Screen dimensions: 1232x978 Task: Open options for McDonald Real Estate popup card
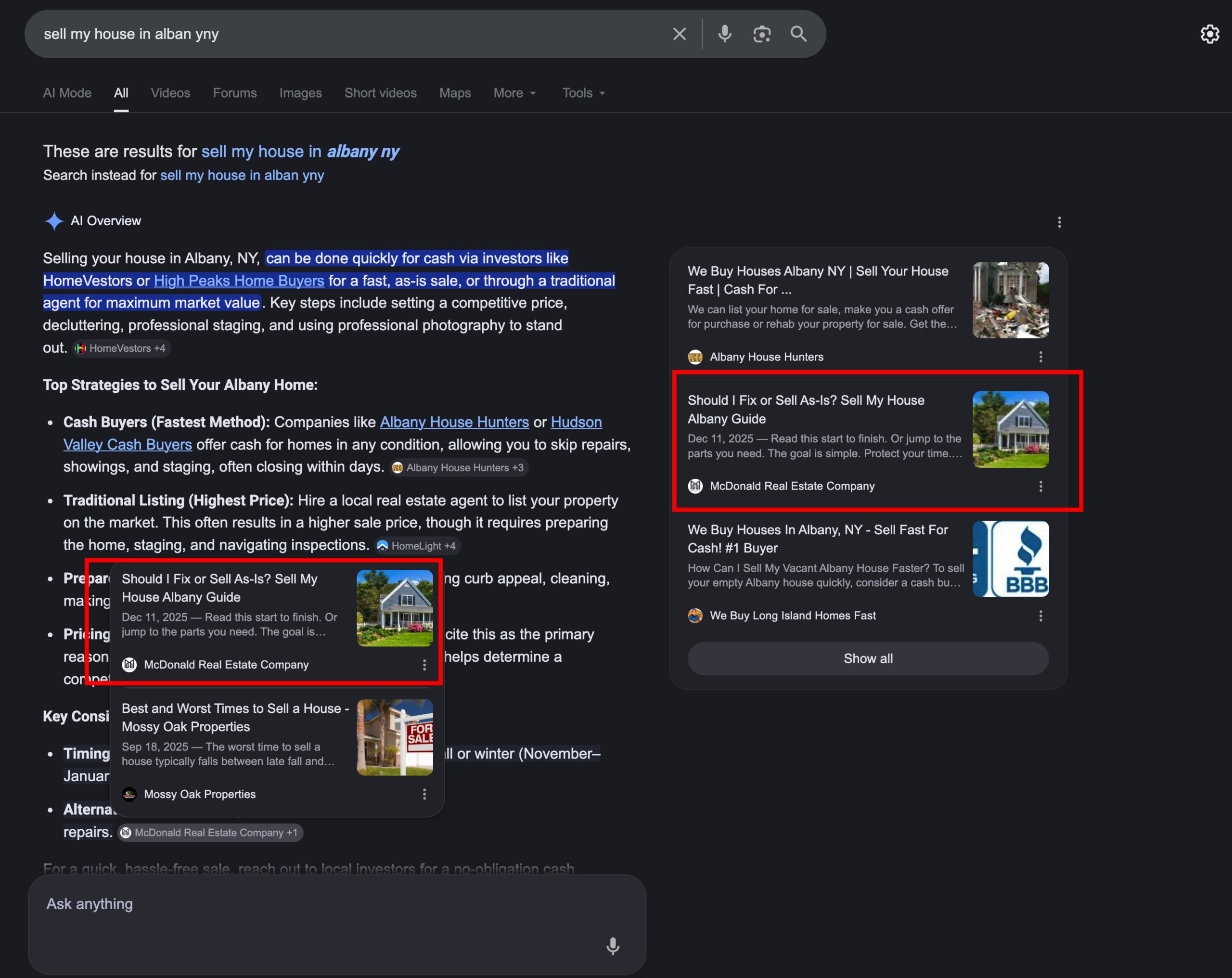[424, 665]
